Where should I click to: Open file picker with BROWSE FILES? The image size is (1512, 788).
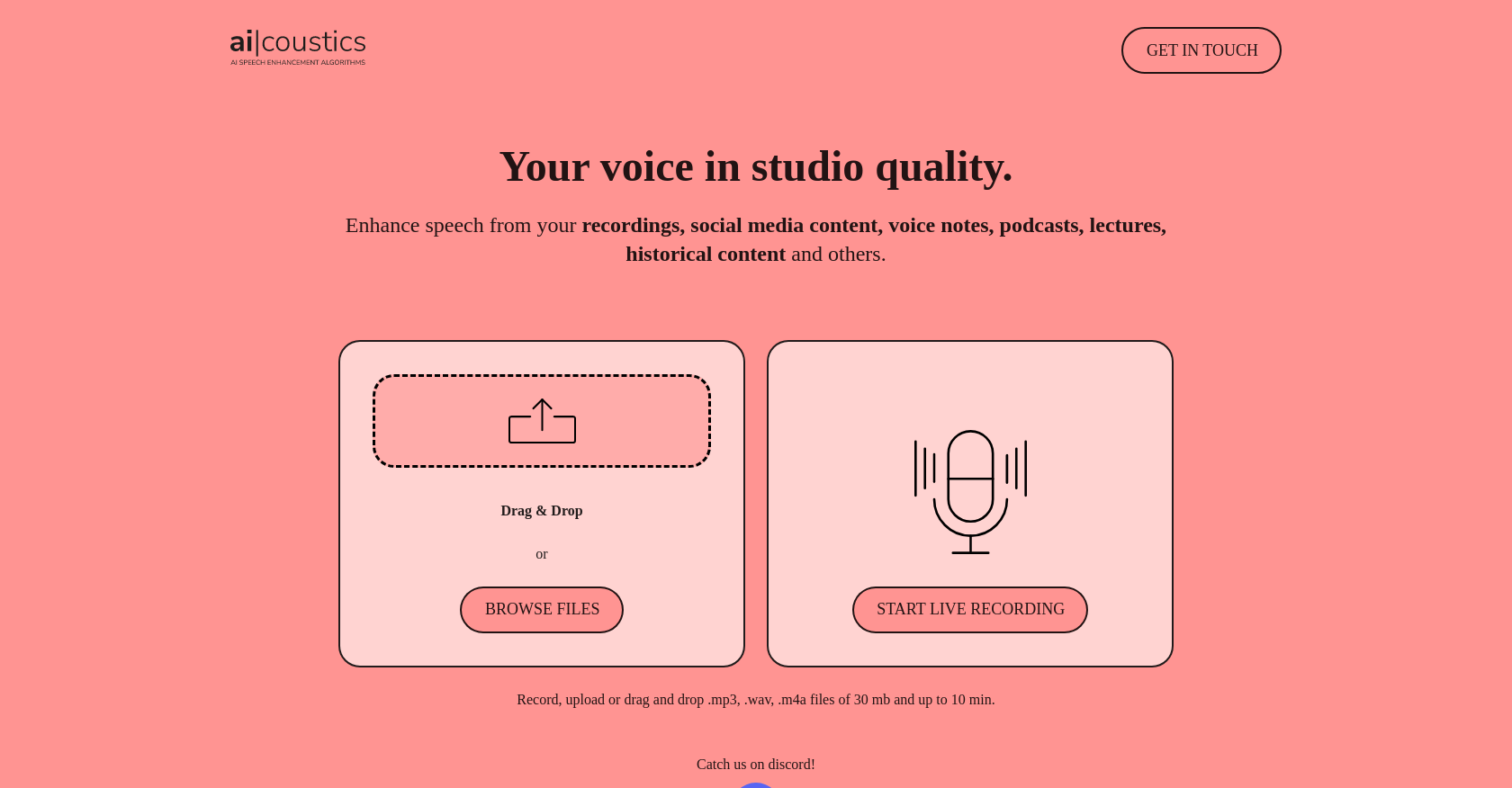pyautogui.click(x=542, y=610)
